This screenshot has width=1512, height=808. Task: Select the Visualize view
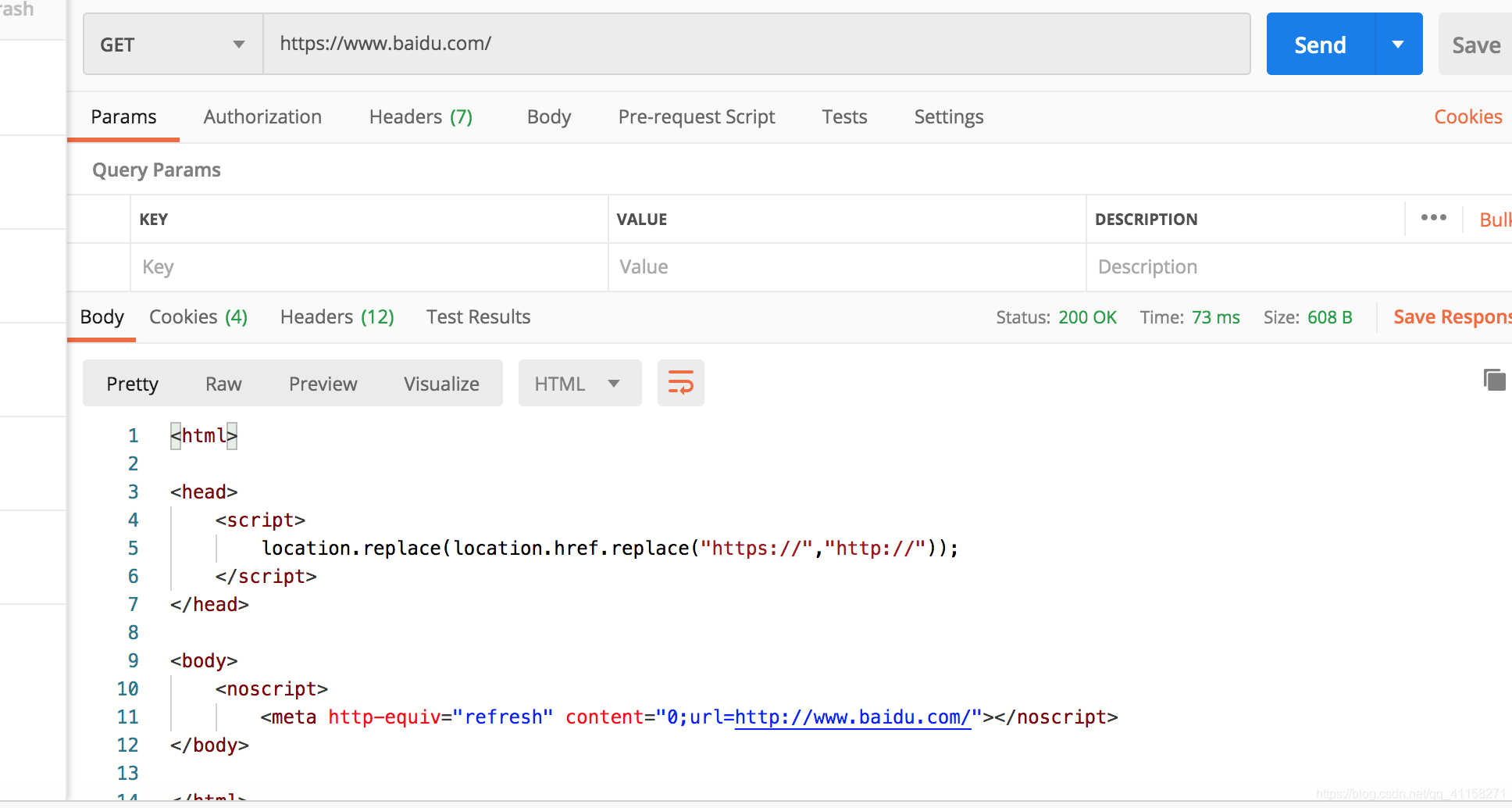pyautogui.click(x=441, y=384)
